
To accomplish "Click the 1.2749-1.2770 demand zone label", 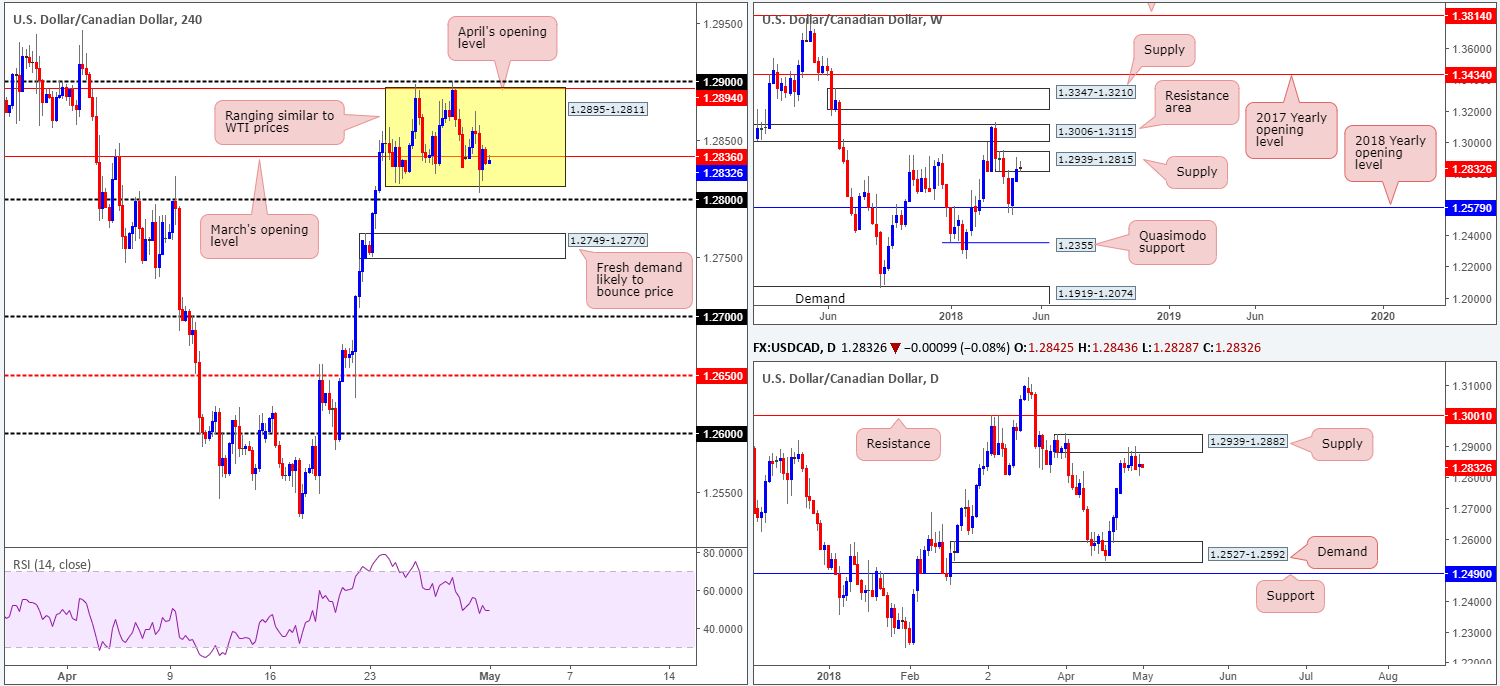I will point(606,241).
